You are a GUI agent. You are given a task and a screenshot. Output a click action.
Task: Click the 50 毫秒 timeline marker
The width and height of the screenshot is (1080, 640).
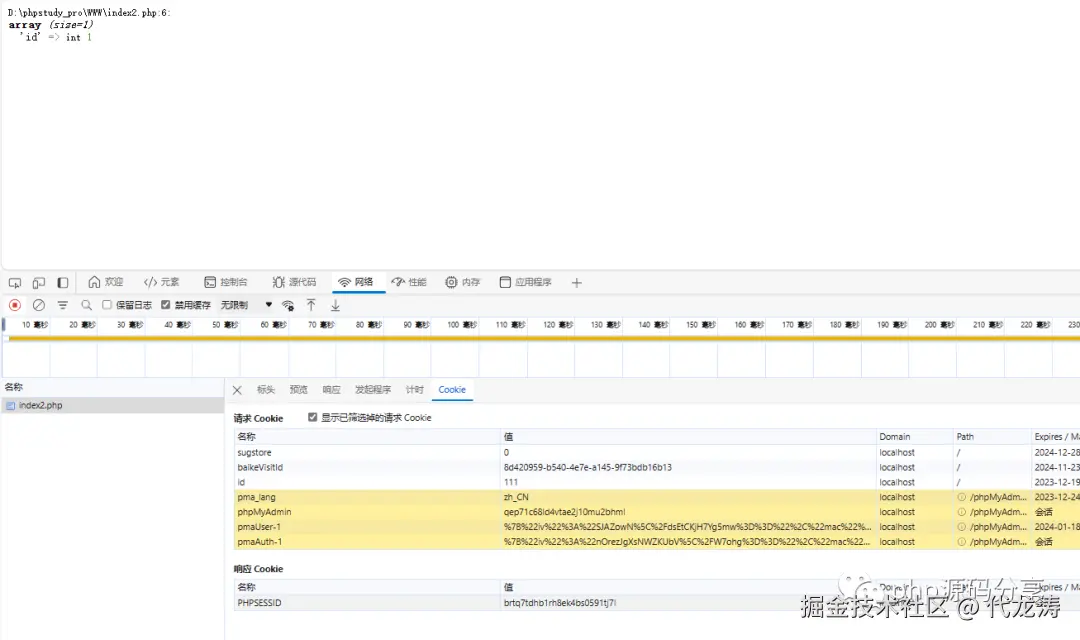tap(225, 324)
